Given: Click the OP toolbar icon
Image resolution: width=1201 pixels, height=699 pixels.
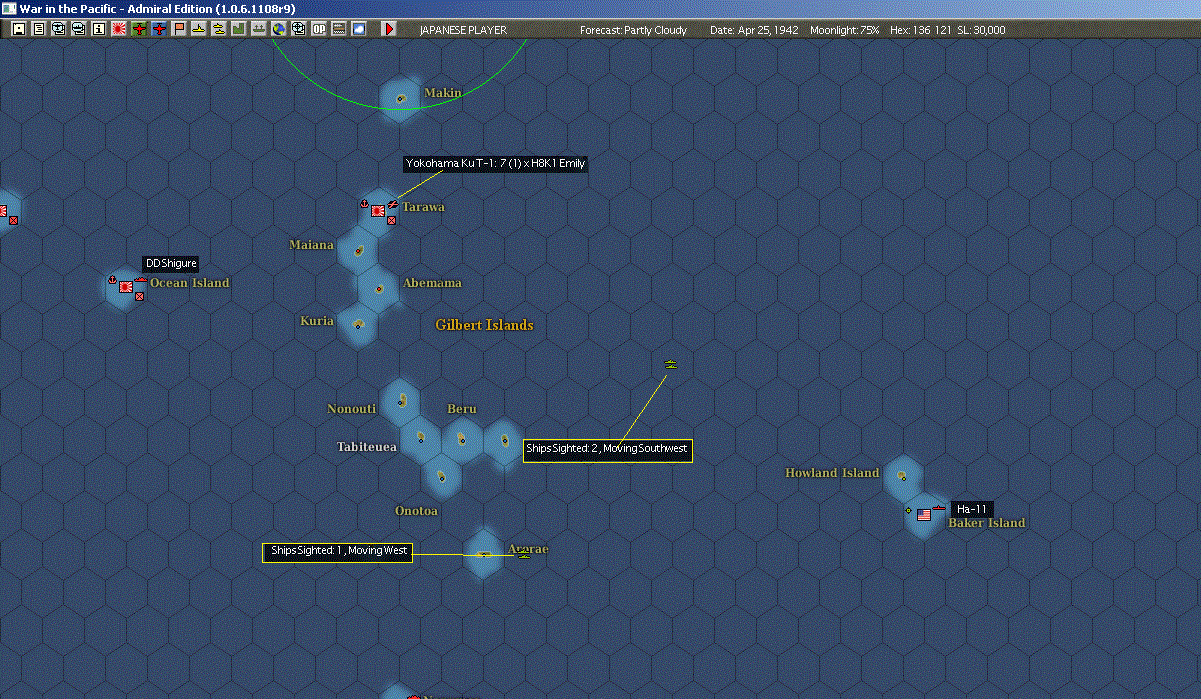Looking at the screenshot, I should tap(319, 29).
